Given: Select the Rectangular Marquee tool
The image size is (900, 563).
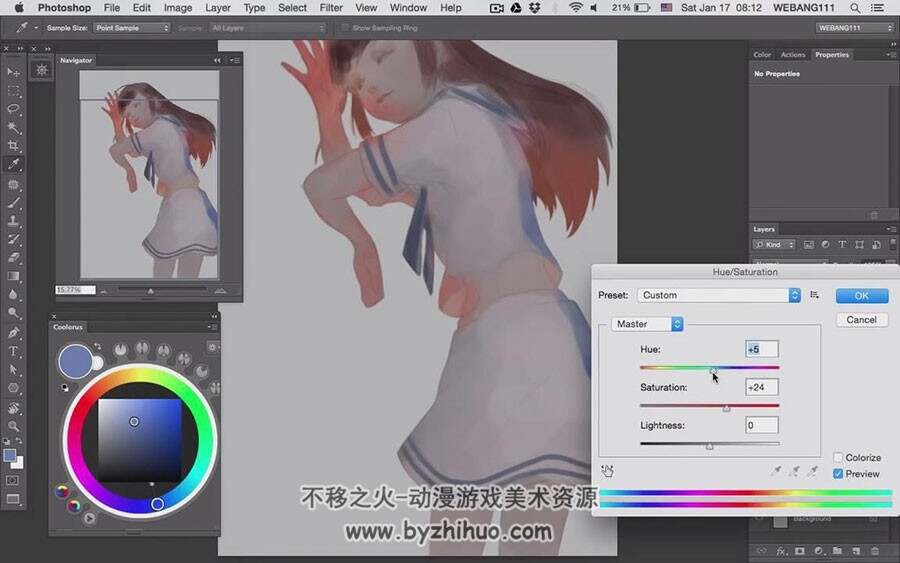Looking at the screenshot, I should [13, 91].
